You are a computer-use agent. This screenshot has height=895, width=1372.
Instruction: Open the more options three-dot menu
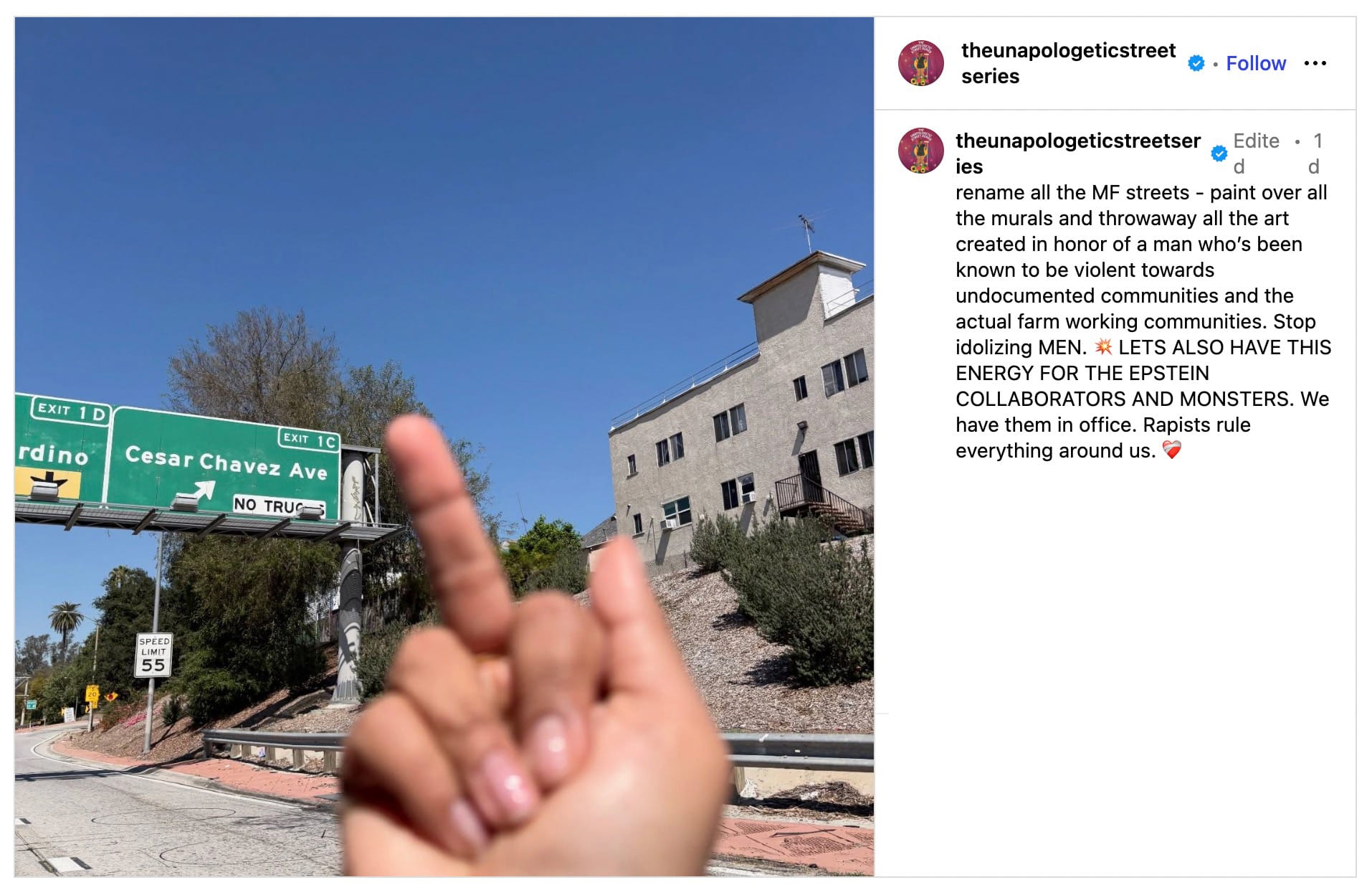point(1315,63)
